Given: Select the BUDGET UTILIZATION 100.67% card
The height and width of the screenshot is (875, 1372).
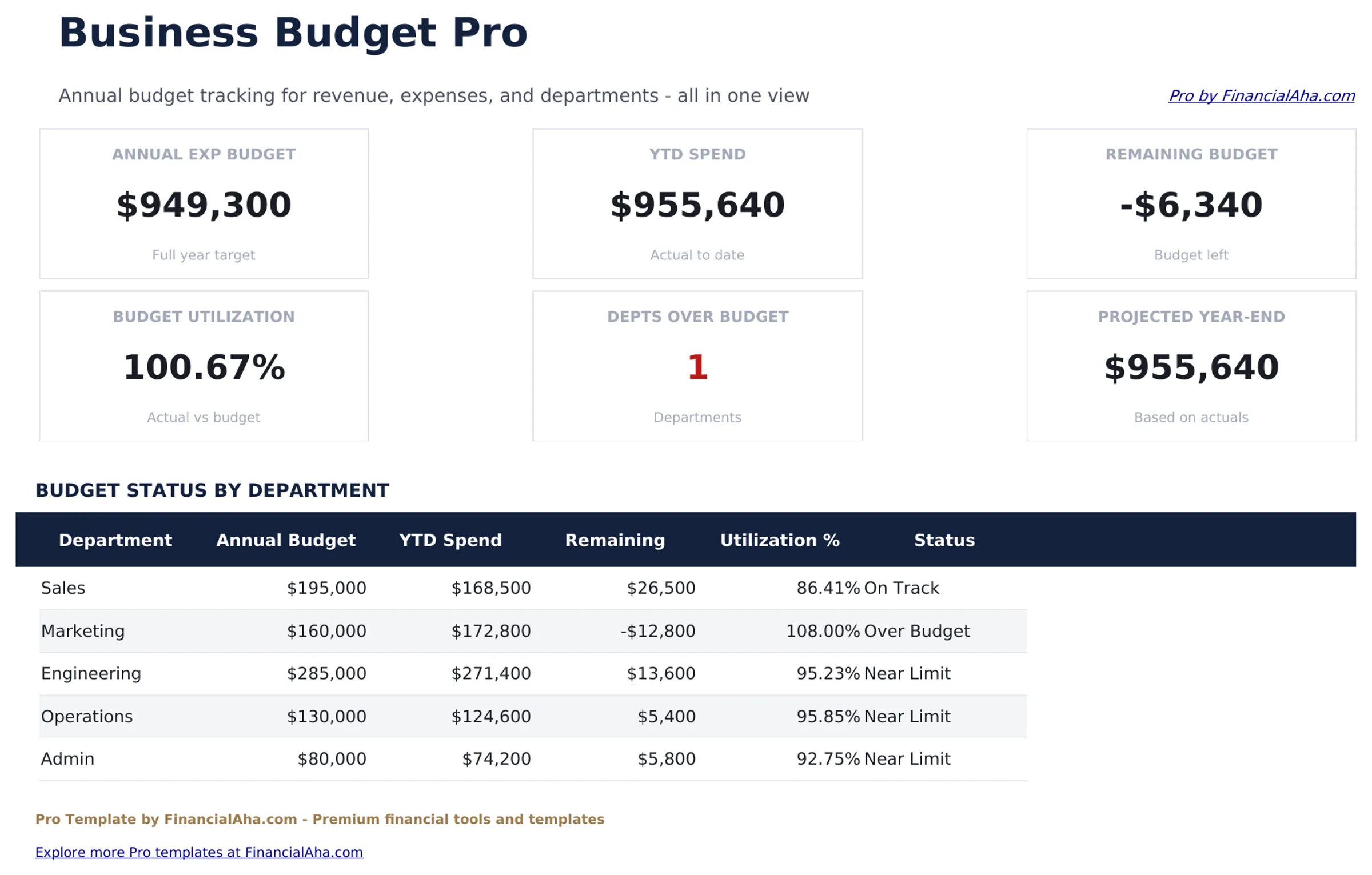Looking at the screenshot, I should click(204, 366).
